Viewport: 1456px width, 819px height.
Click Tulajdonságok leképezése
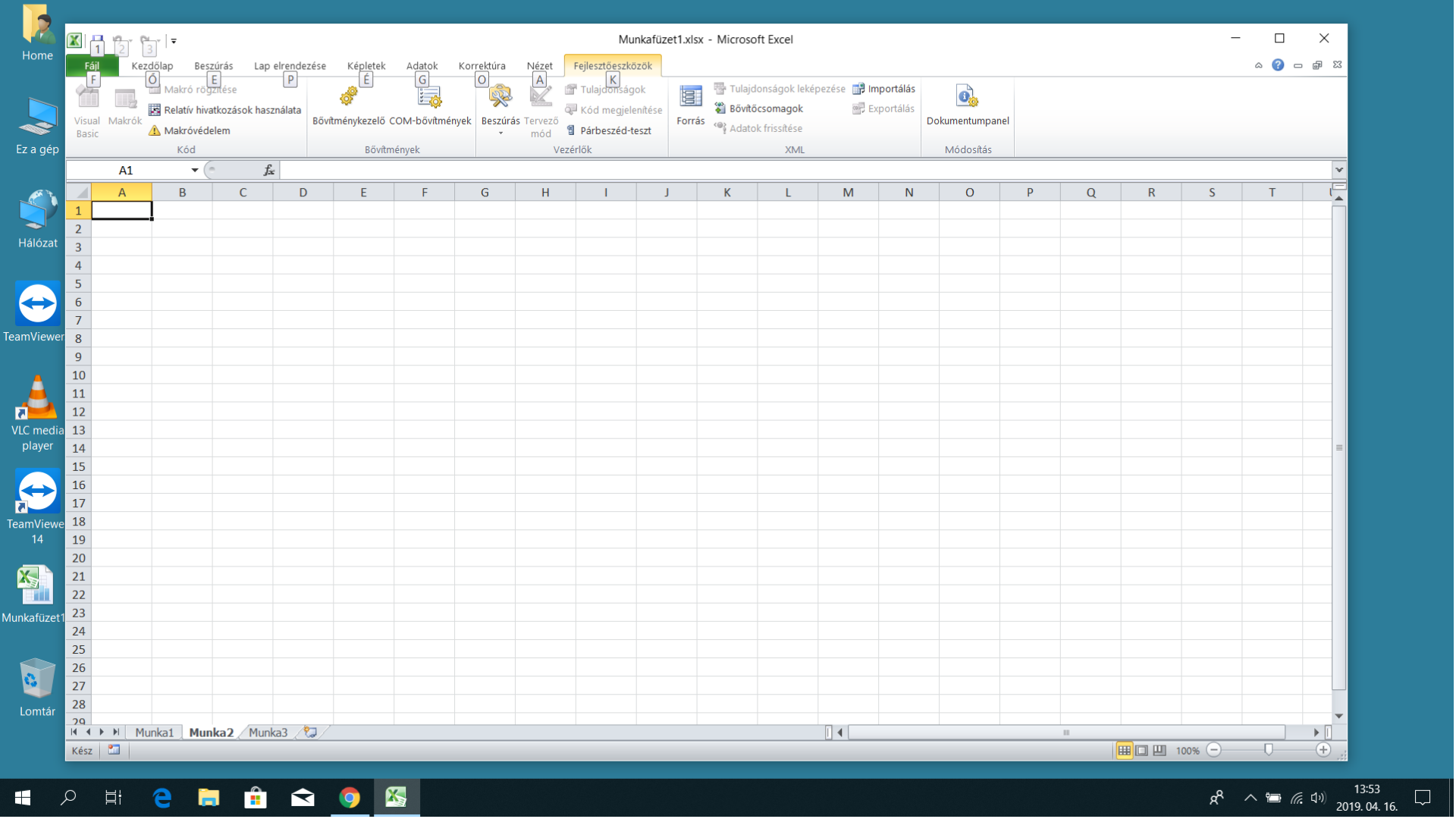pyautogui.click(x=780, y=89)
